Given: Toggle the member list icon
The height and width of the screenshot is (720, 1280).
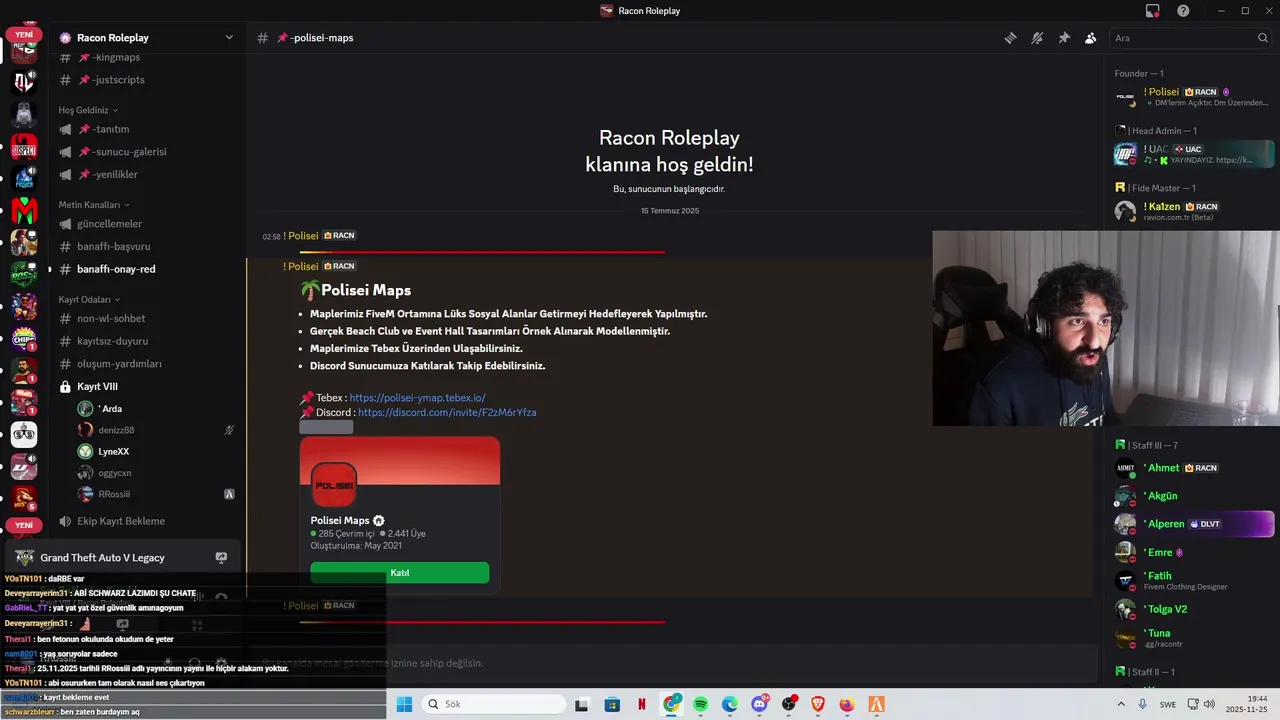Looking at the screenshot, I should [x=1091, y=38].
